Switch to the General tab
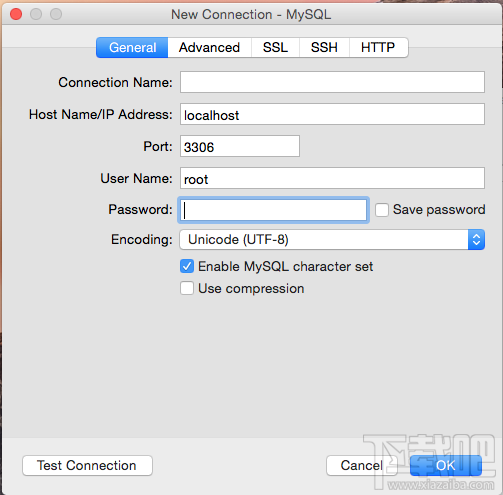The height and width of the screenshot is (495, 503). [x=132, y=48]
